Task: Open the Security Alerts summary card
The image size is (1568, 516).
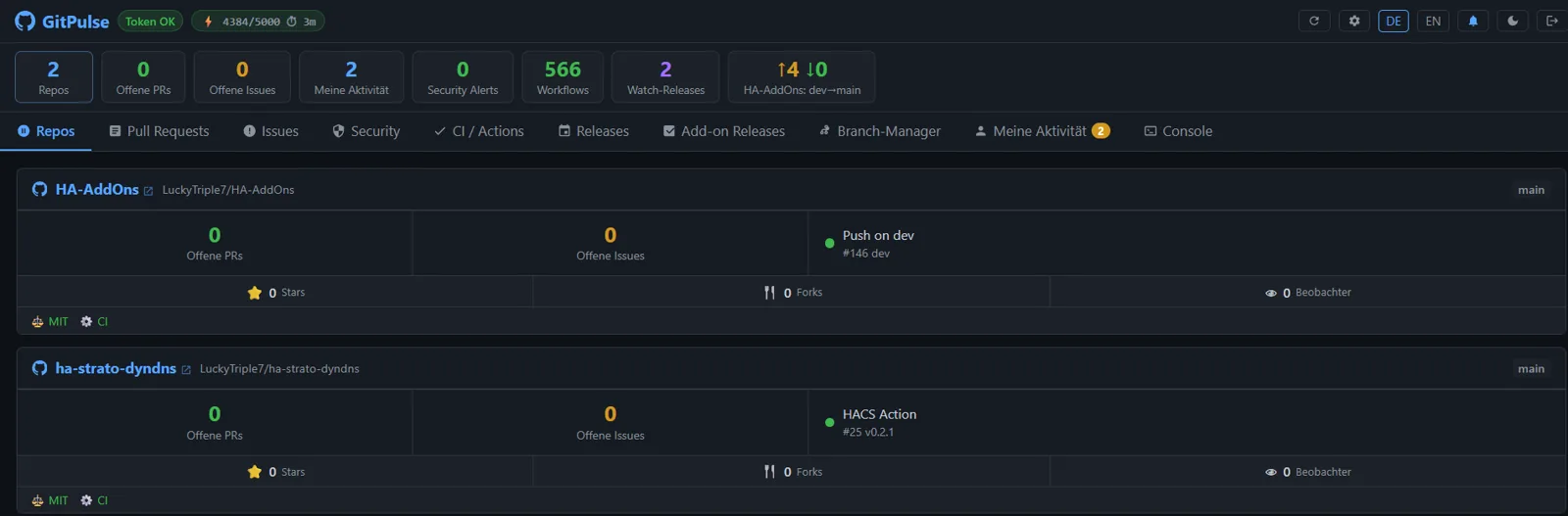Action: (463, 76)
